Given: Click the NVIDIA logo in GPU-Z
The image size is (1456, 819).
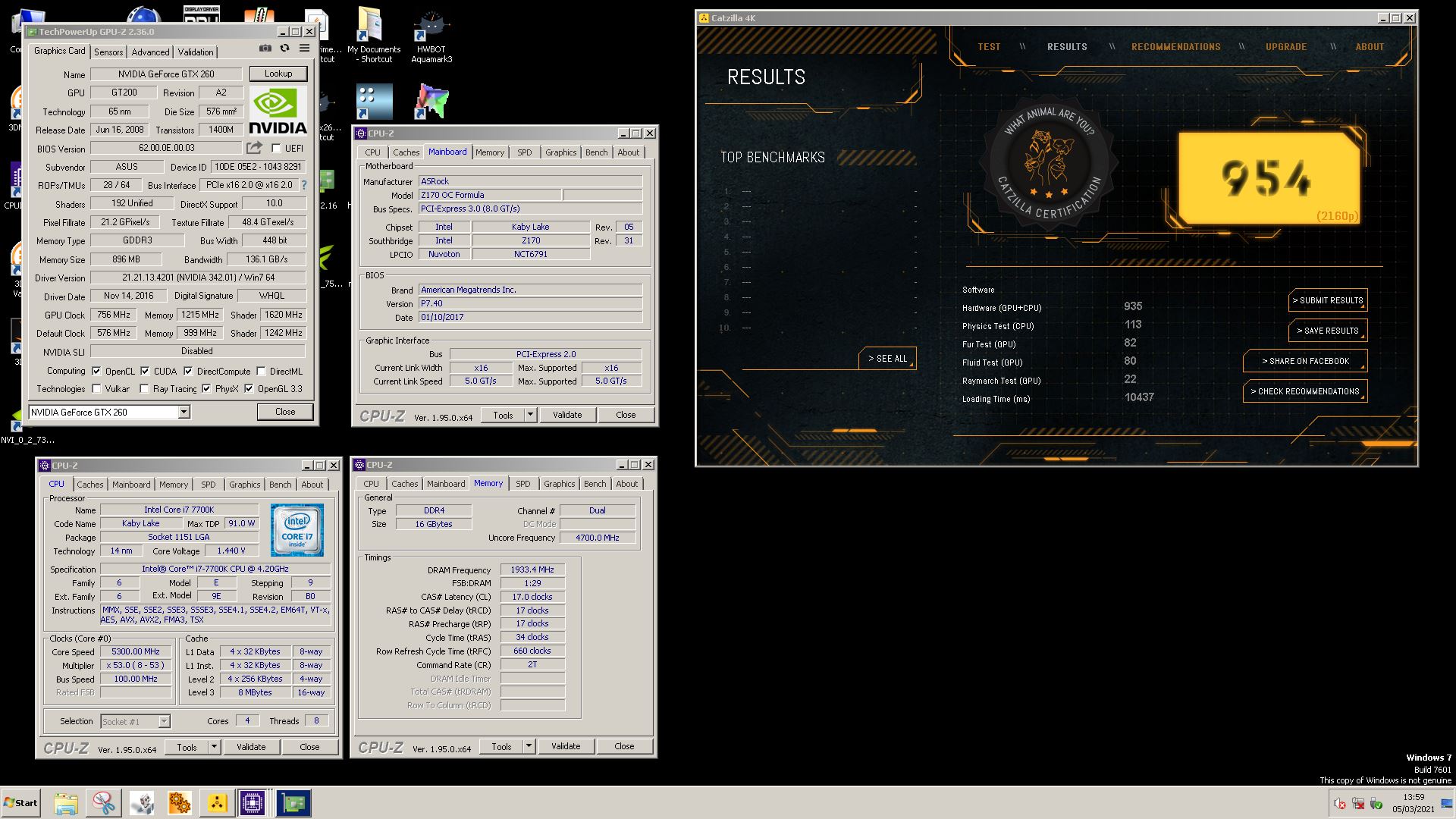Looking at the screenshot, I should pyautogui.click(x=278, y=111).
